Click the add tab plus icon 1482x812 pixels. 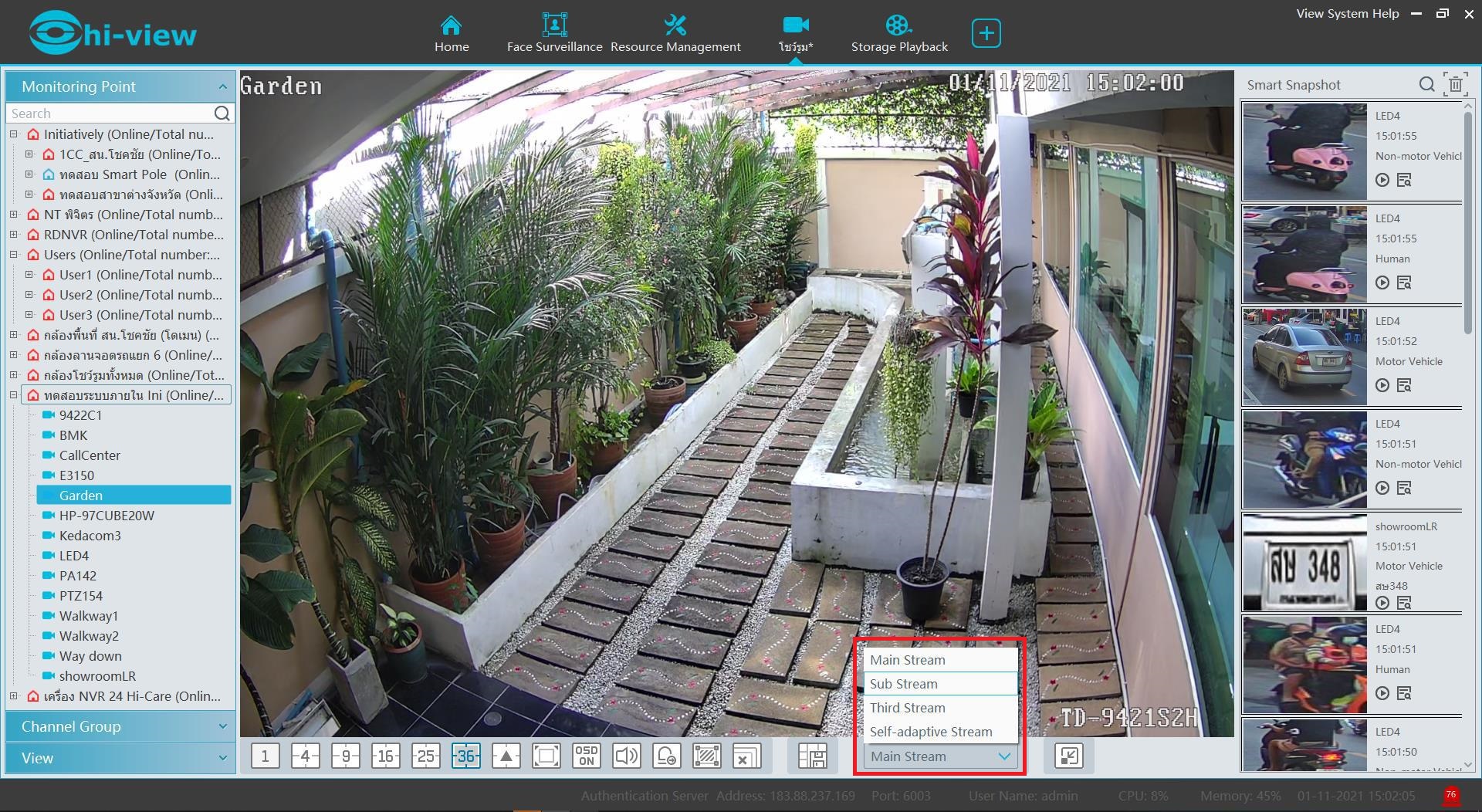point(986,33)
